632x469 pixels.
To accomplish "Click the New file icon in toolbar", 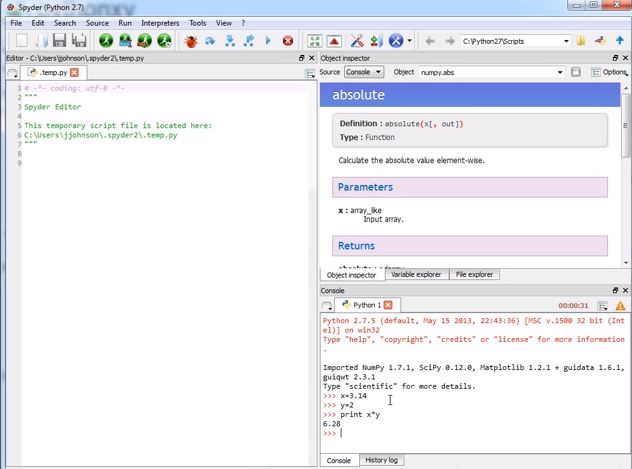I will pyautogui.click(x=21, y=41).
